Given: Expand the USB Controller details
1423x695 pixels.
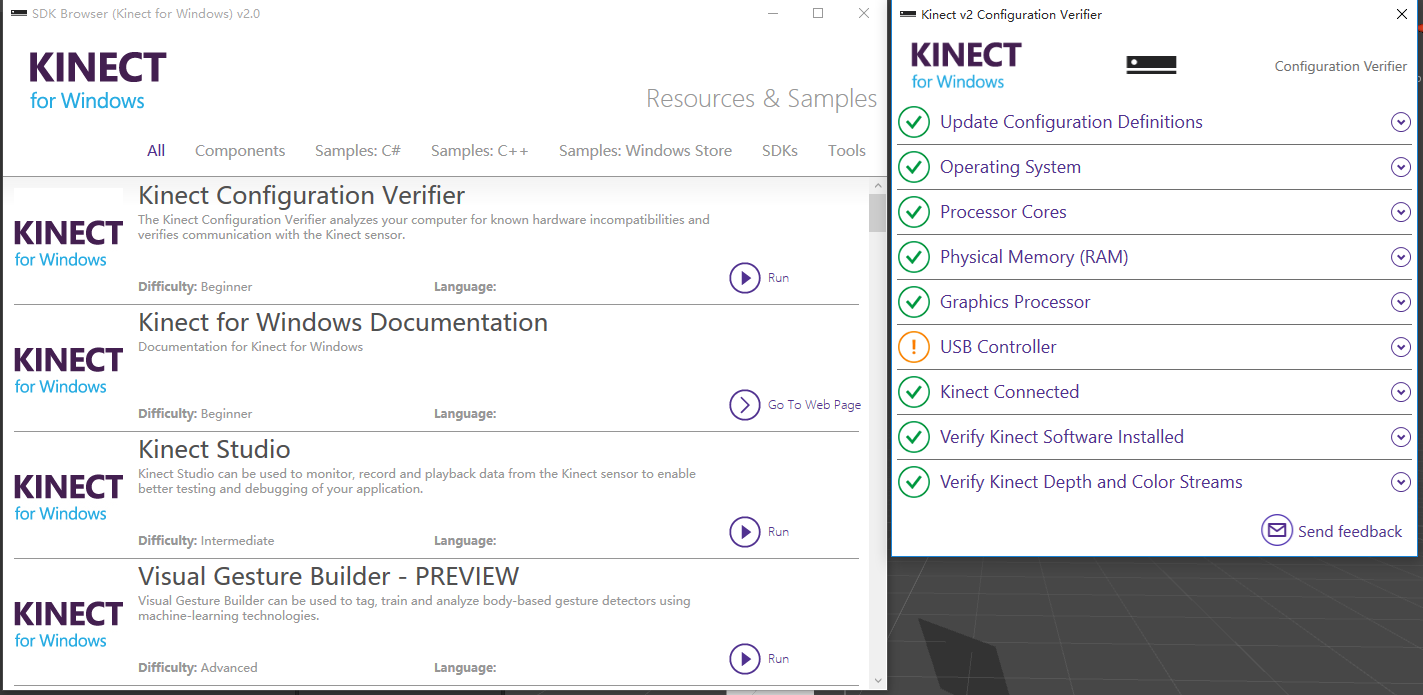Looking at the screenshot, I should [1400, 347].
